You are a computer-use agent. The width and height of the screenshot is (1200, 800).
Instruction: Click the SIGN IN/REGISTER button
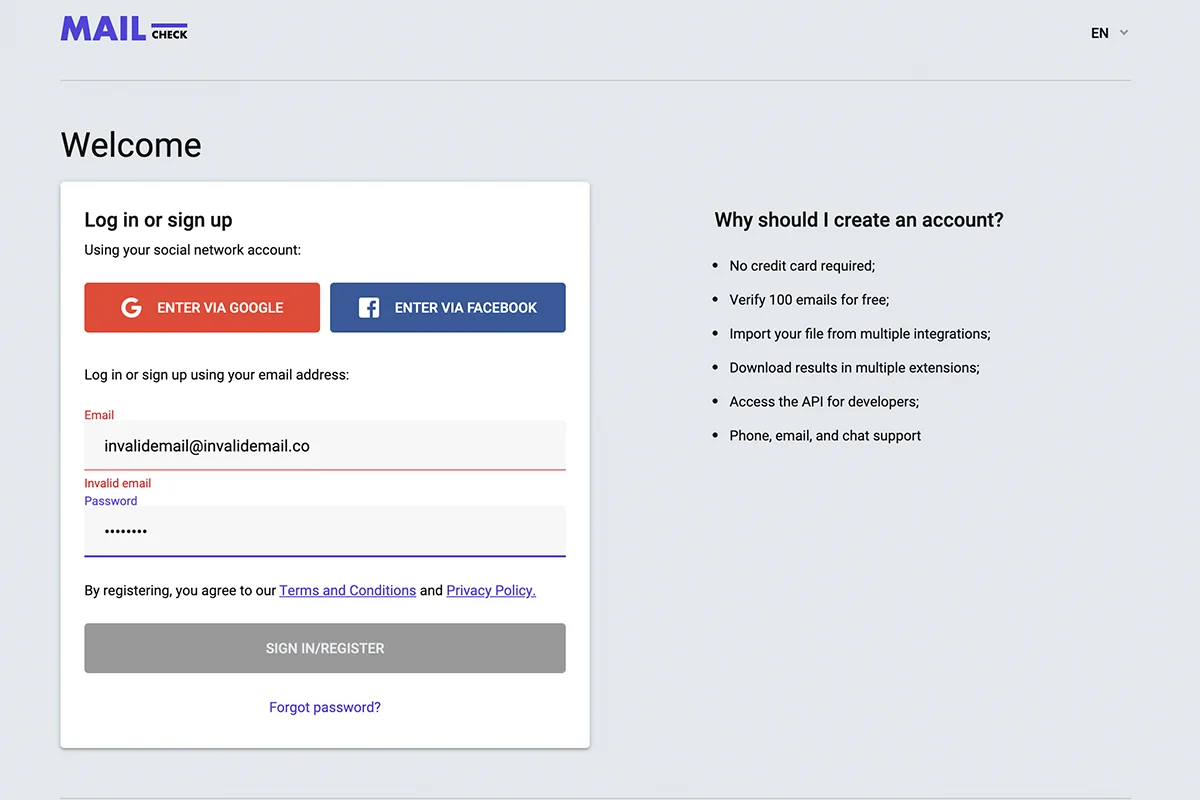(x=325, y=648)
